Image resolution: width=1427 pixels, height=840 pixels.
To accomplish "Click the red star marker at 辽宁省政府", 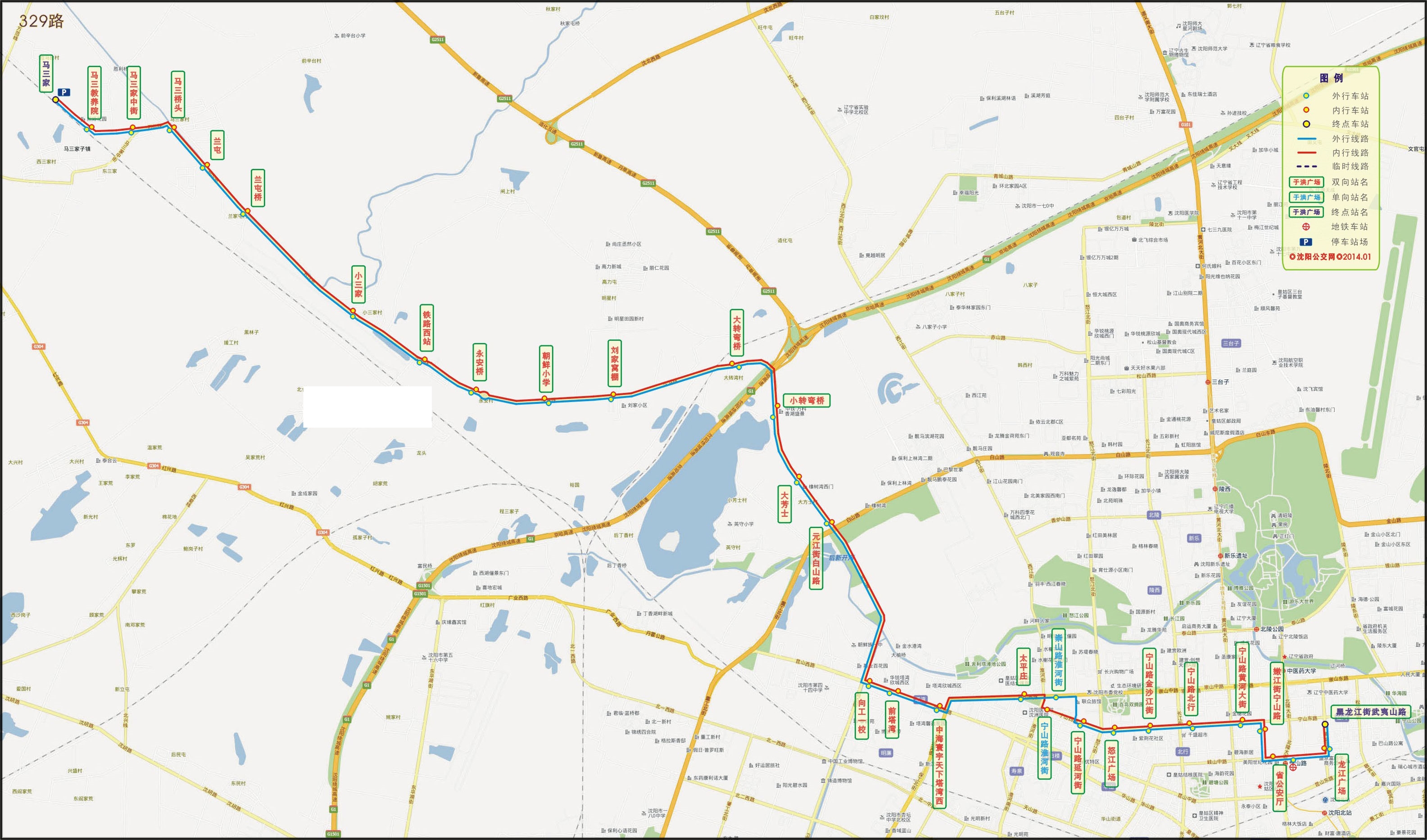I will 1286,657.
